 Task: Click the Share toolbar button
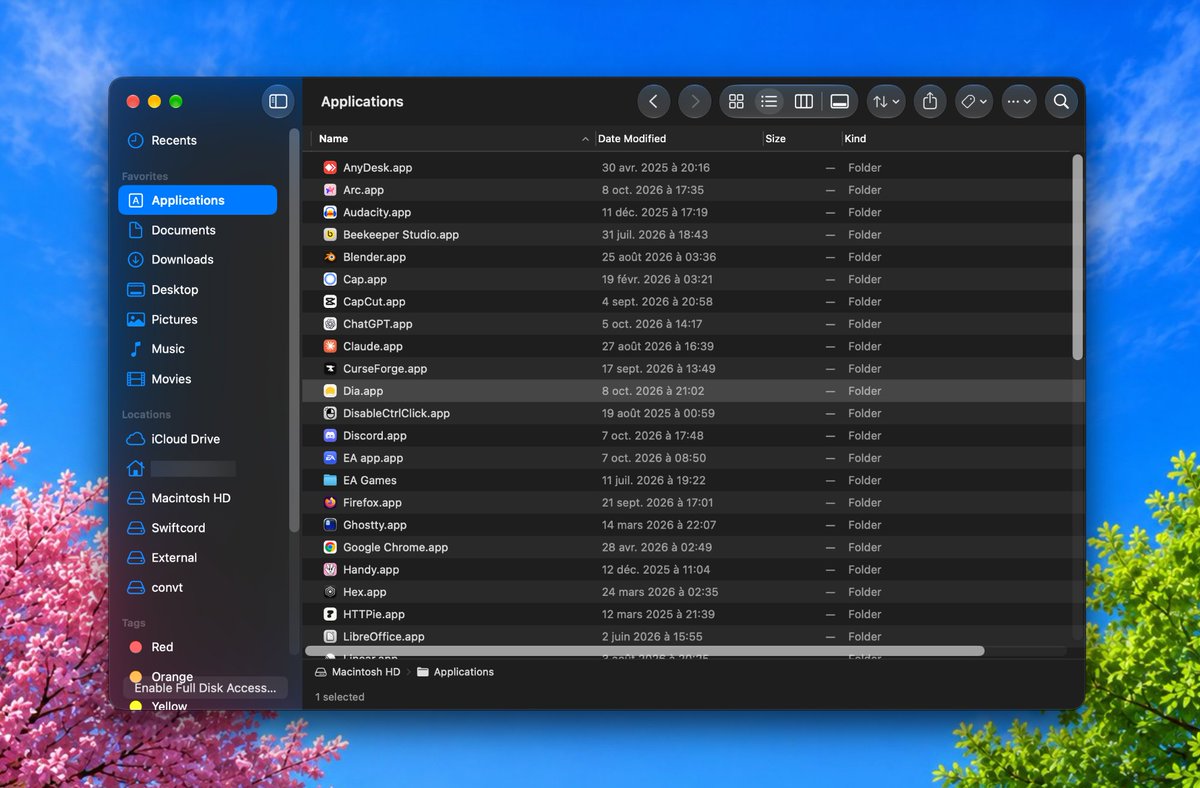tap(930, 101)
